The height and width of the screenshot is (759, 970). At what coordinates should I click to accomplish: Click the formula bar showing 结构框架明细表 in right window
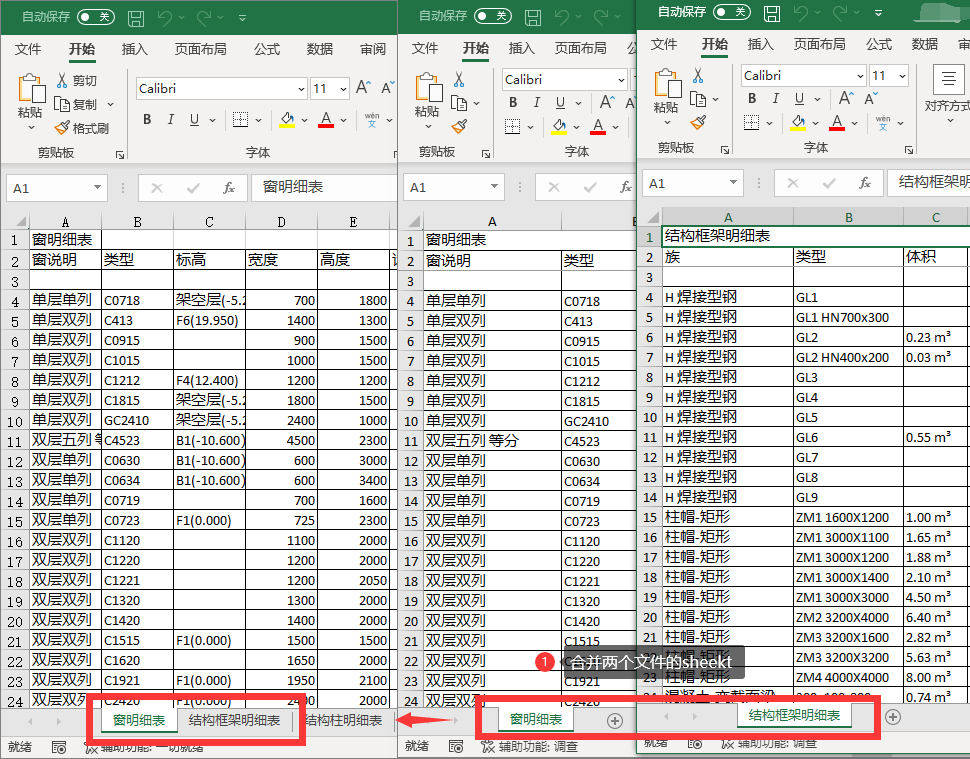[x=928, y=182]
